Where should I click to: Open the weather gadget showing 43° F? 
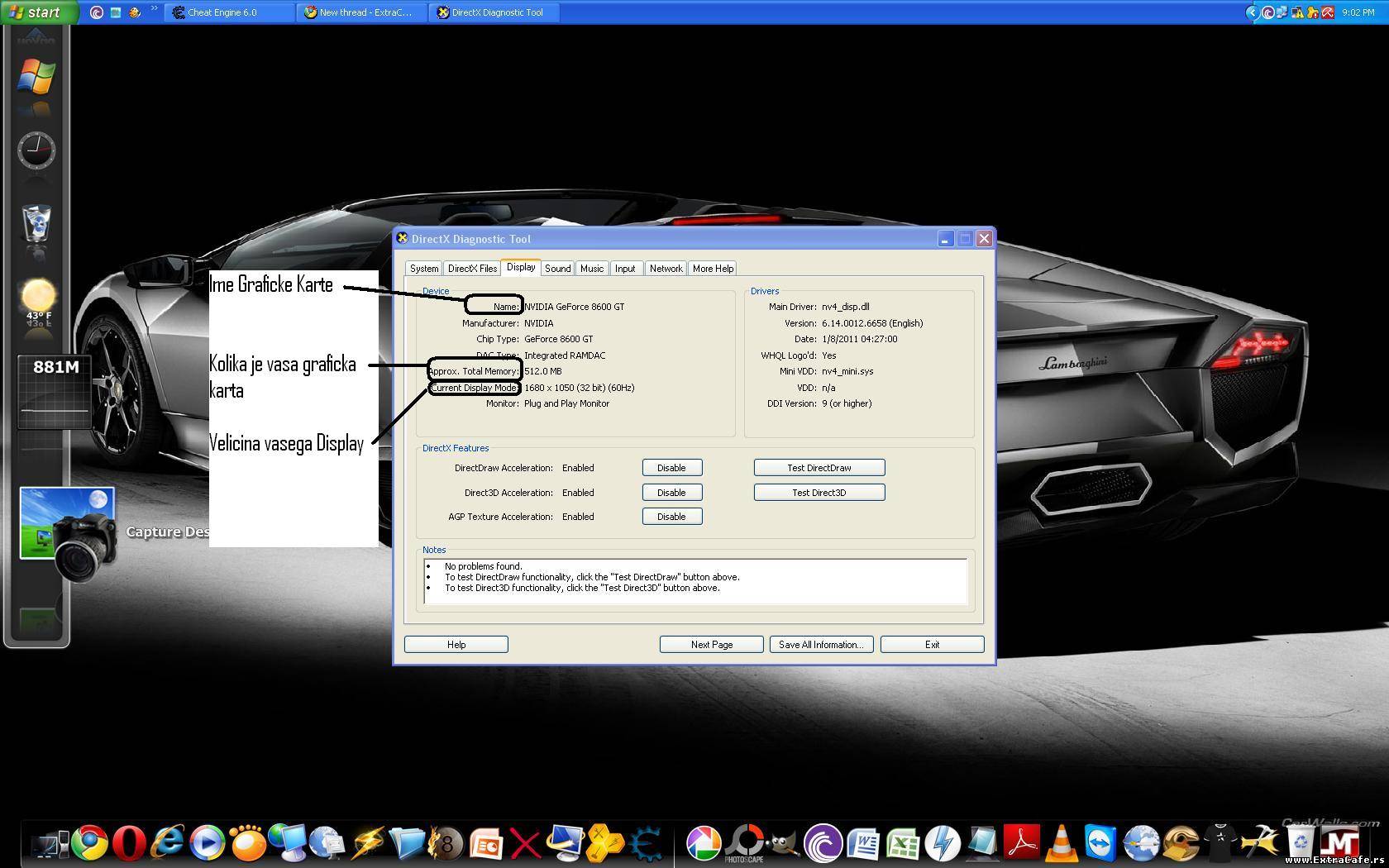[x=38, y=301]
